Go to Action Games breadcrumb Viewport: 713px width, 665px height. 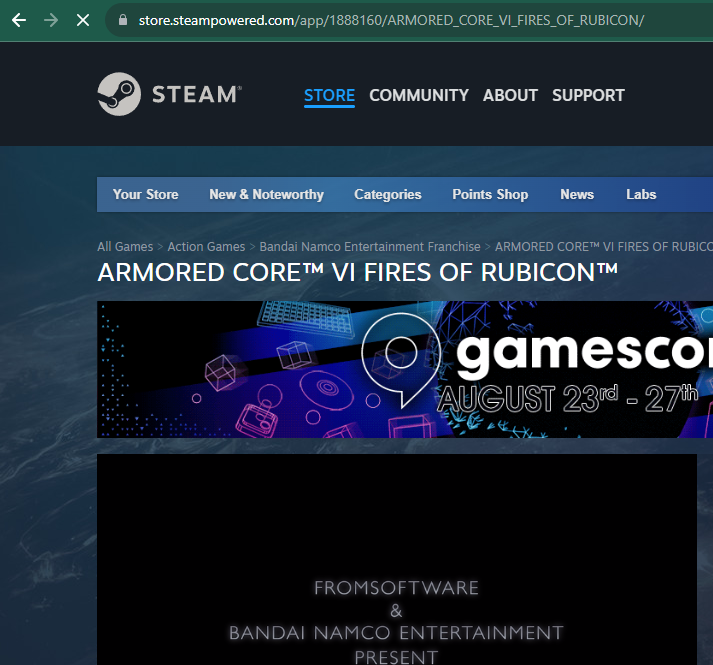pyautogui.click(x=206, y=247)
